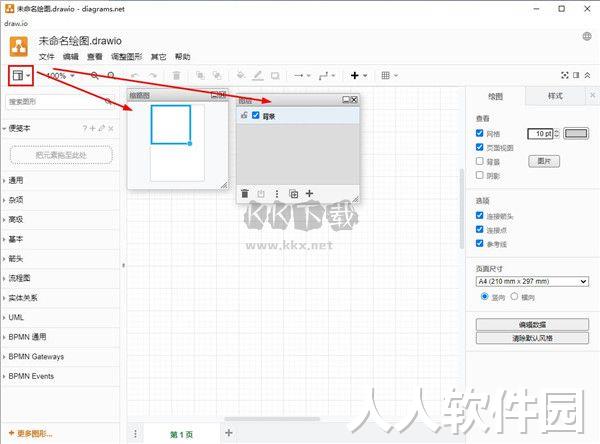Open the 文件 menu
The image size is (600, 444).
point(46,57)
